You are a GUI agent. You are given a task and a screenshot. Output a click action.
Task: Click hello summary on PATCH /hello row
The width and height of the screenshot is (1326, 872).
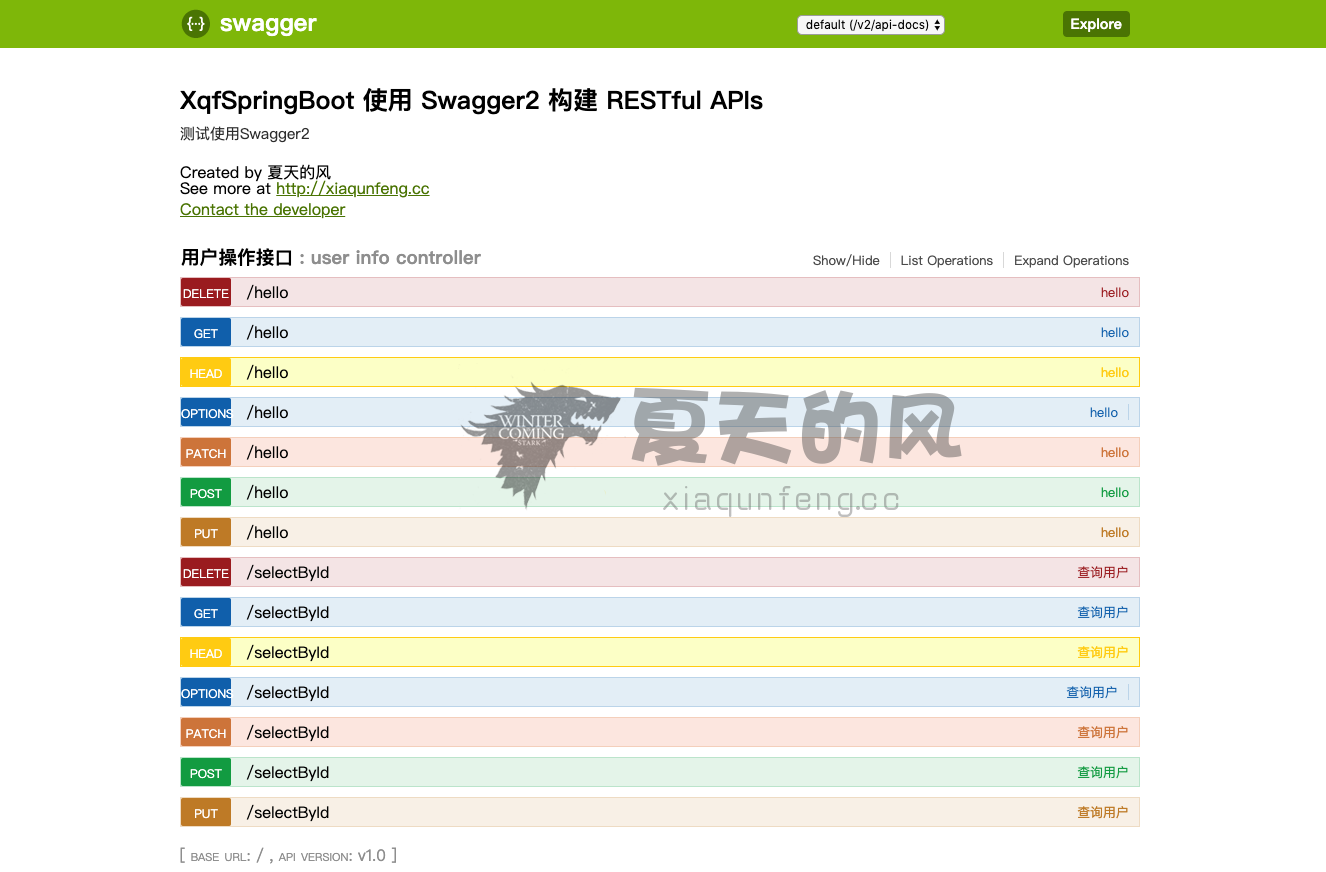point(1115,453)
